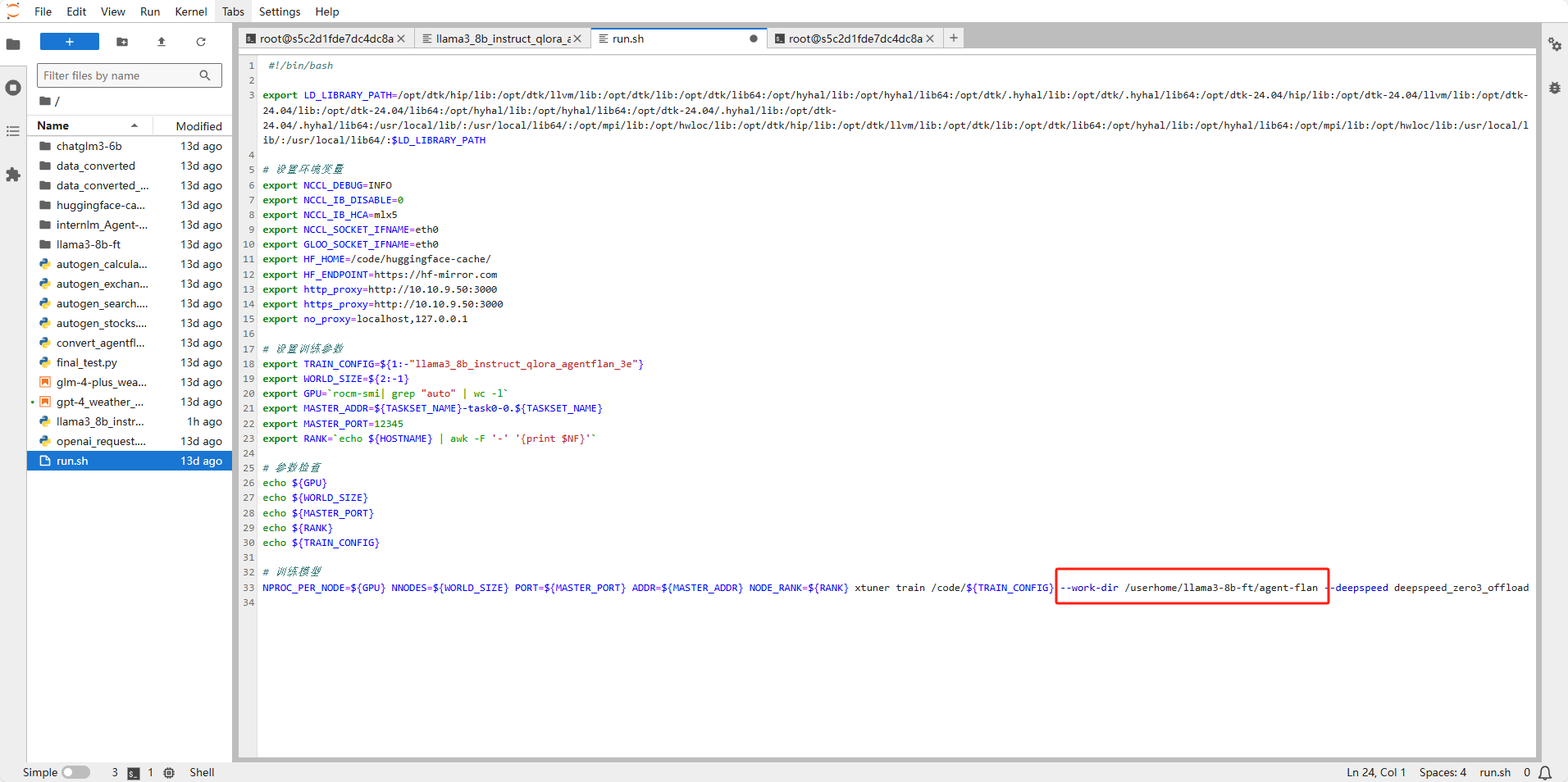The image size is (1568, 782).
Task: Toggle the Simple mode switch
Action: [x=75, y=772]
